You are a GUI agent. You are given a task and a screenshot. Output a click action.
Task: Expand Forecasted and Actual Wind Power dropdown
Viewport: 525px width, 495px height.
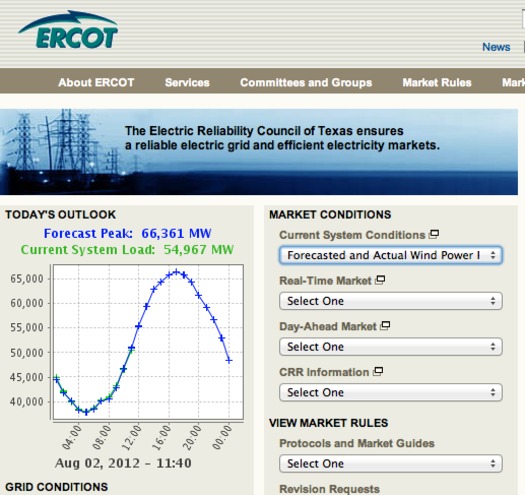391,256
